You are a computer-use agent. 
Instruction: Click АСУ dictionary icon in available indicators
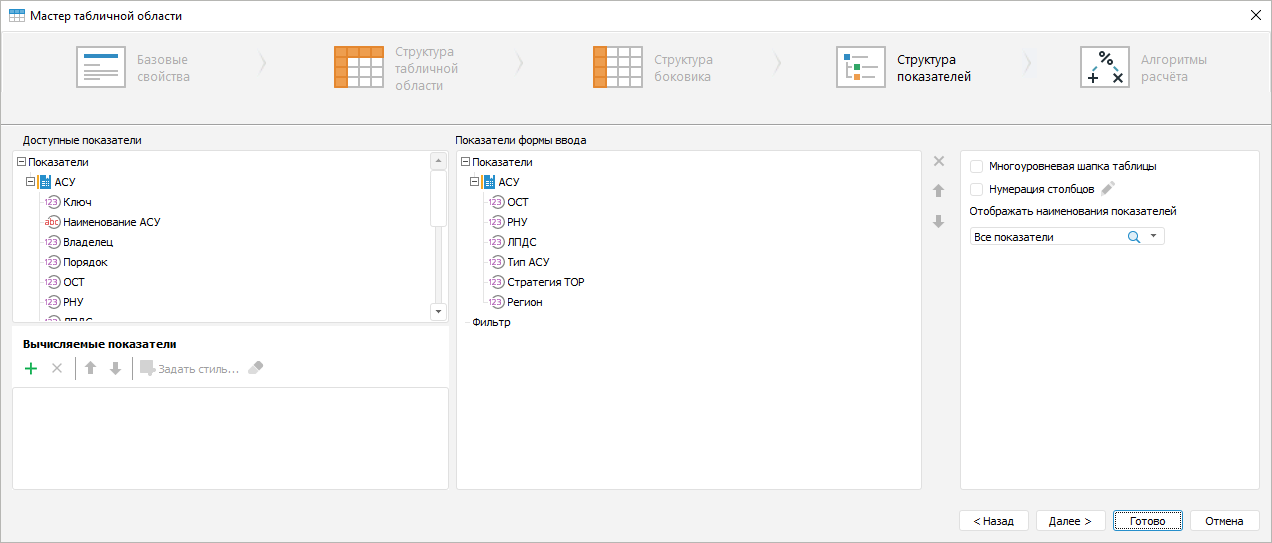[44, 182]
